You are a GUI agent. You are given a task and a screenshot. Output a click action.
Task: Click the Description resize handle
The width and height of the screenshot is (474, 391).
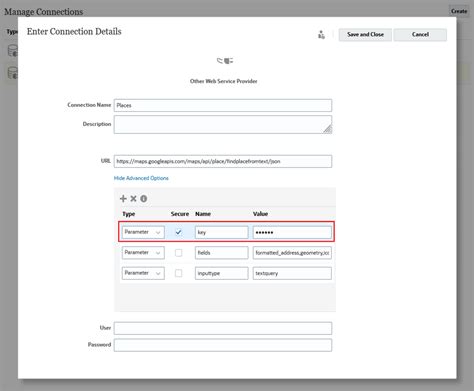328,129
